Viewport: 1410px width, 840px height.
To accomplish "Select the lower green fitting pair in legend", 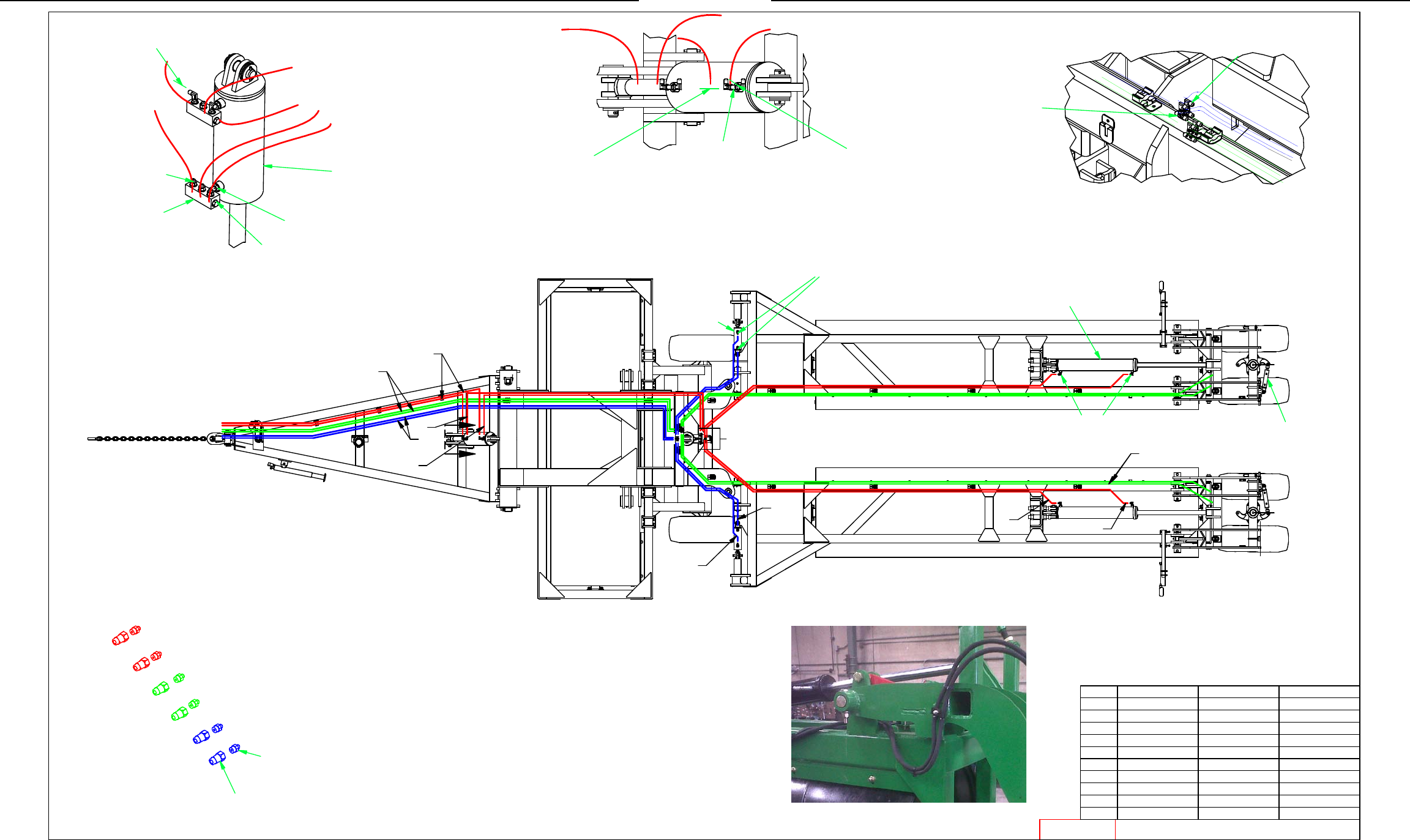I will coord(185,710).
